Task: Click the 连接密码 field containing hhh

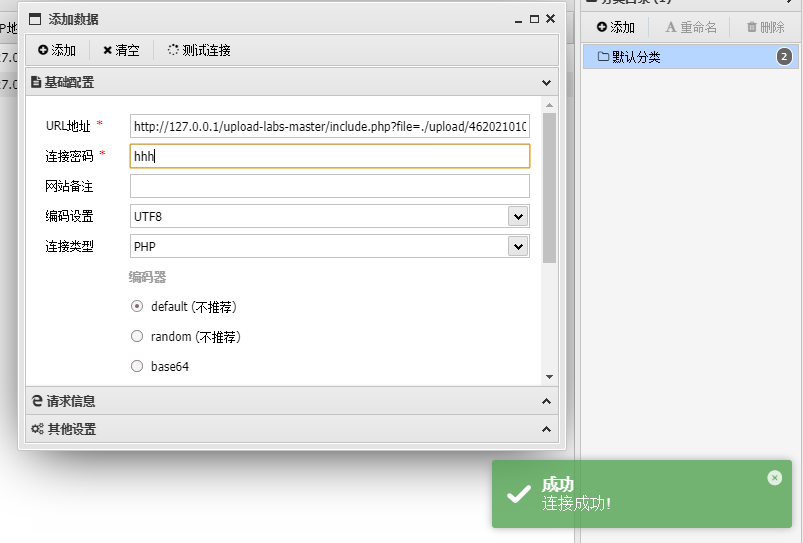Action: tap(330, 156)
